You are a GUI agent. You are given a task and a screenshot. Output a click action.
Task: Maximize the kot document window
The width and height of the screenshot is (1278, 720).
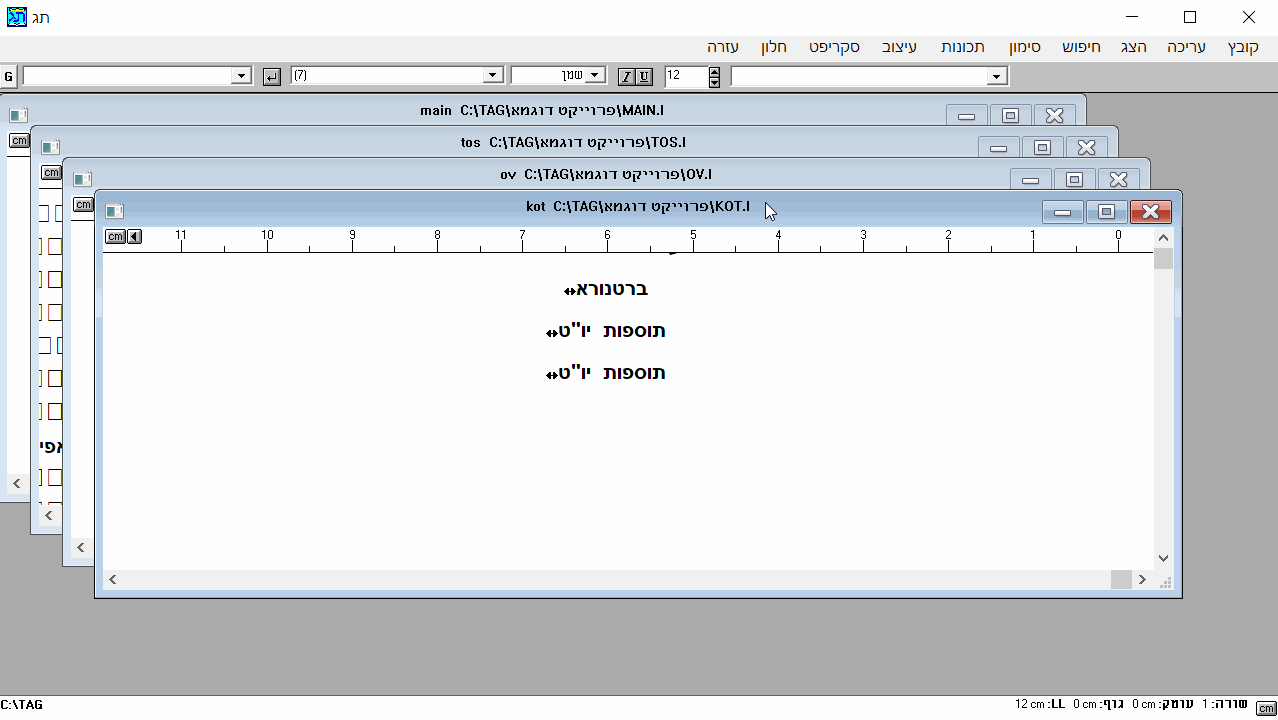point(1106,212)
